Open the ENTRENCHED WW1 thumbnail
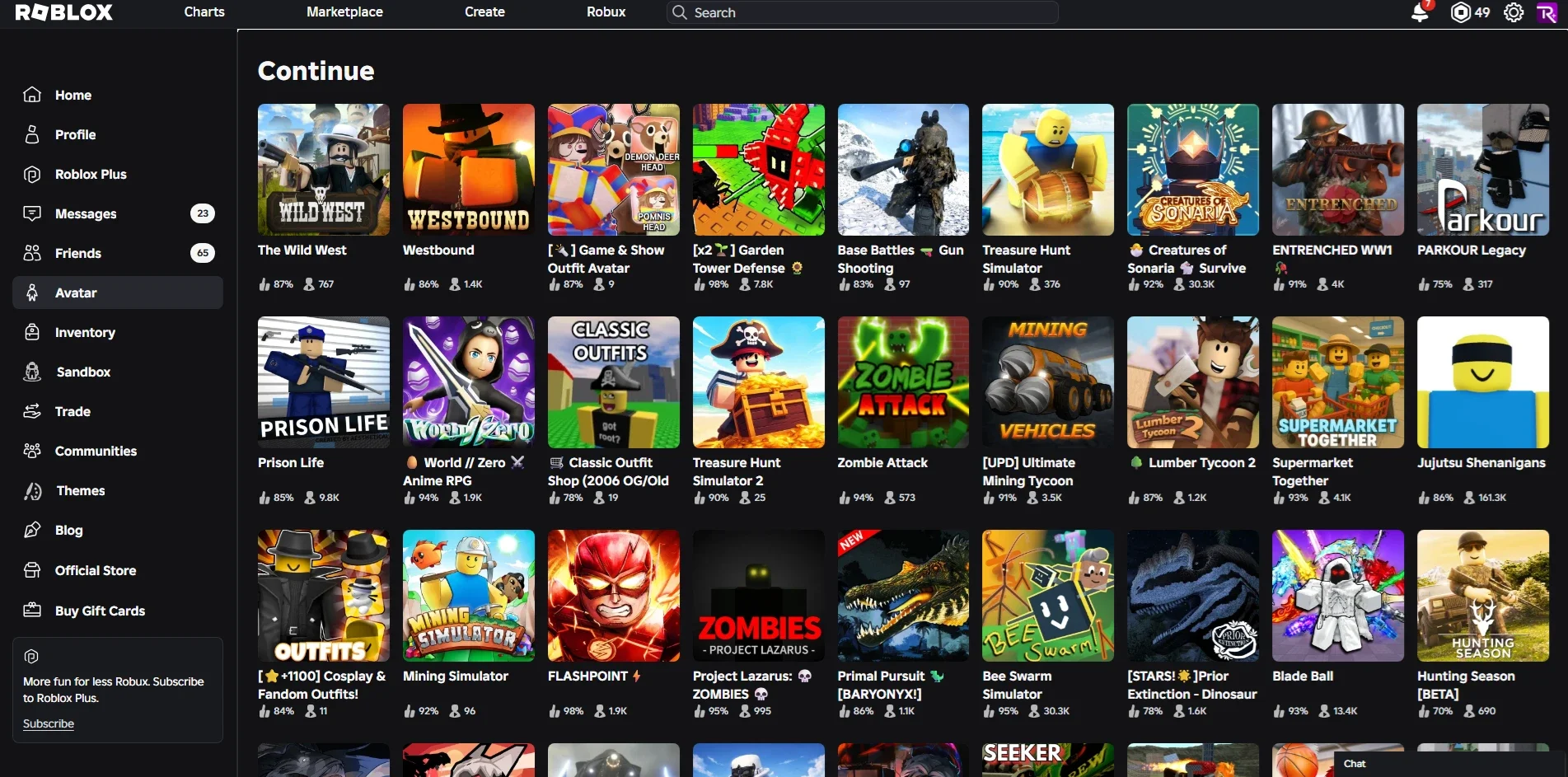This screenshot has width=1568, height=777. pos(1338,170)
